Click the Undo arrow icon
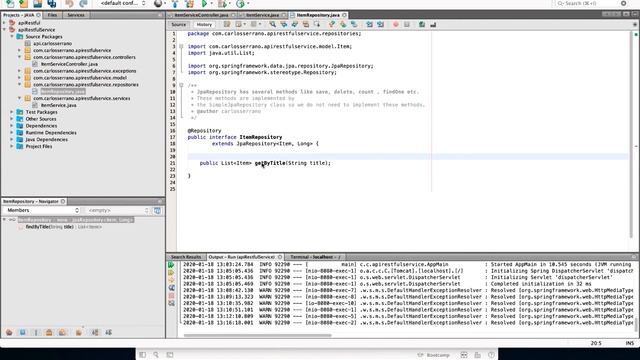Image resolution: width=640 pixels, height=360 pixels. [x=69, y=4]
